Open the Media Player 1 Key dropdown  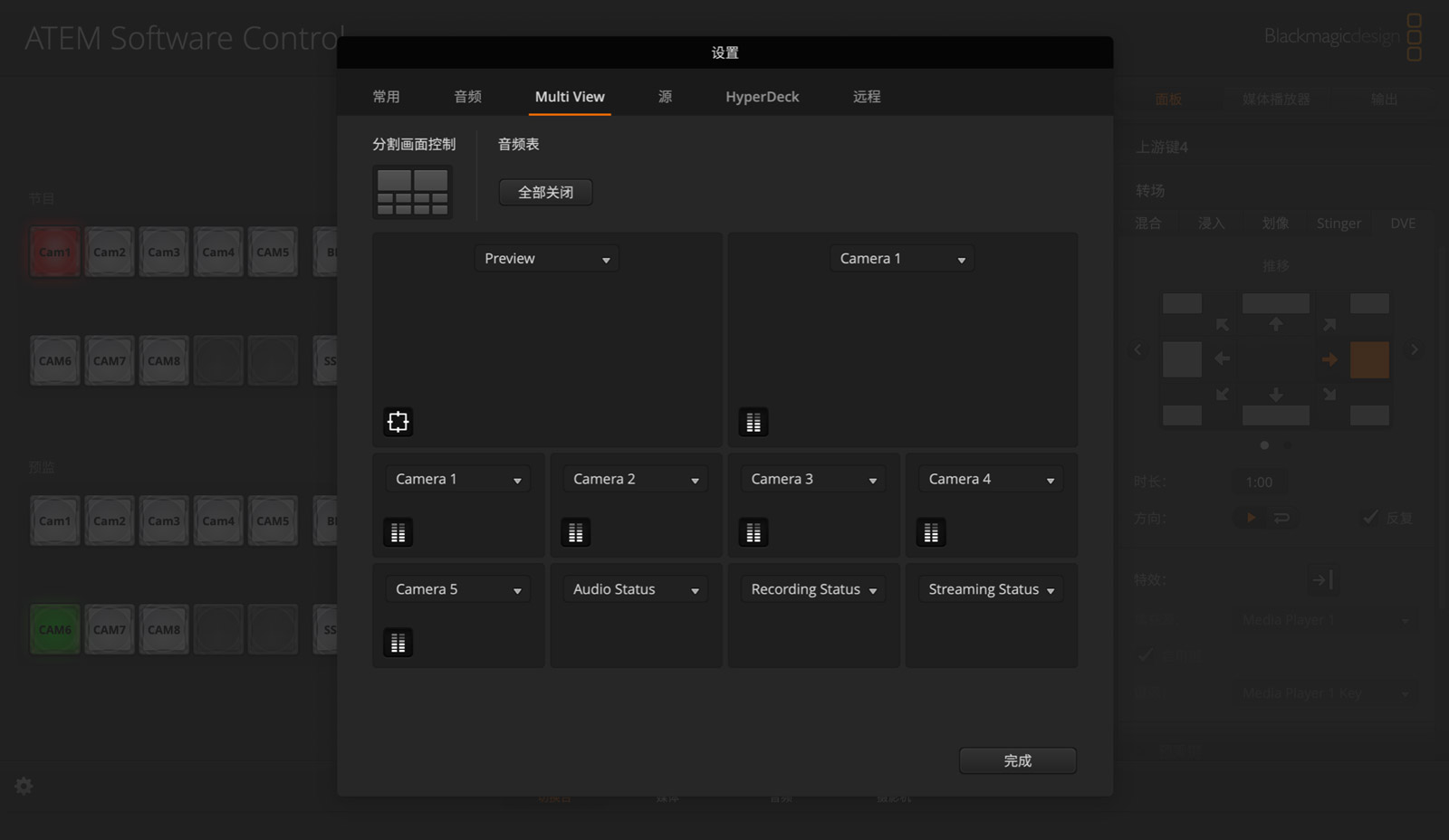[x=1327, y=693]
